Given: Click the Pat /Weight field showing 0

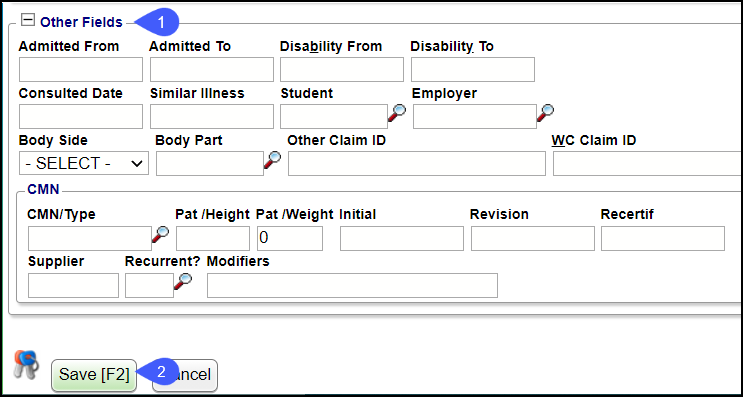Looking at the screenshot, I should tap(290, 238).
